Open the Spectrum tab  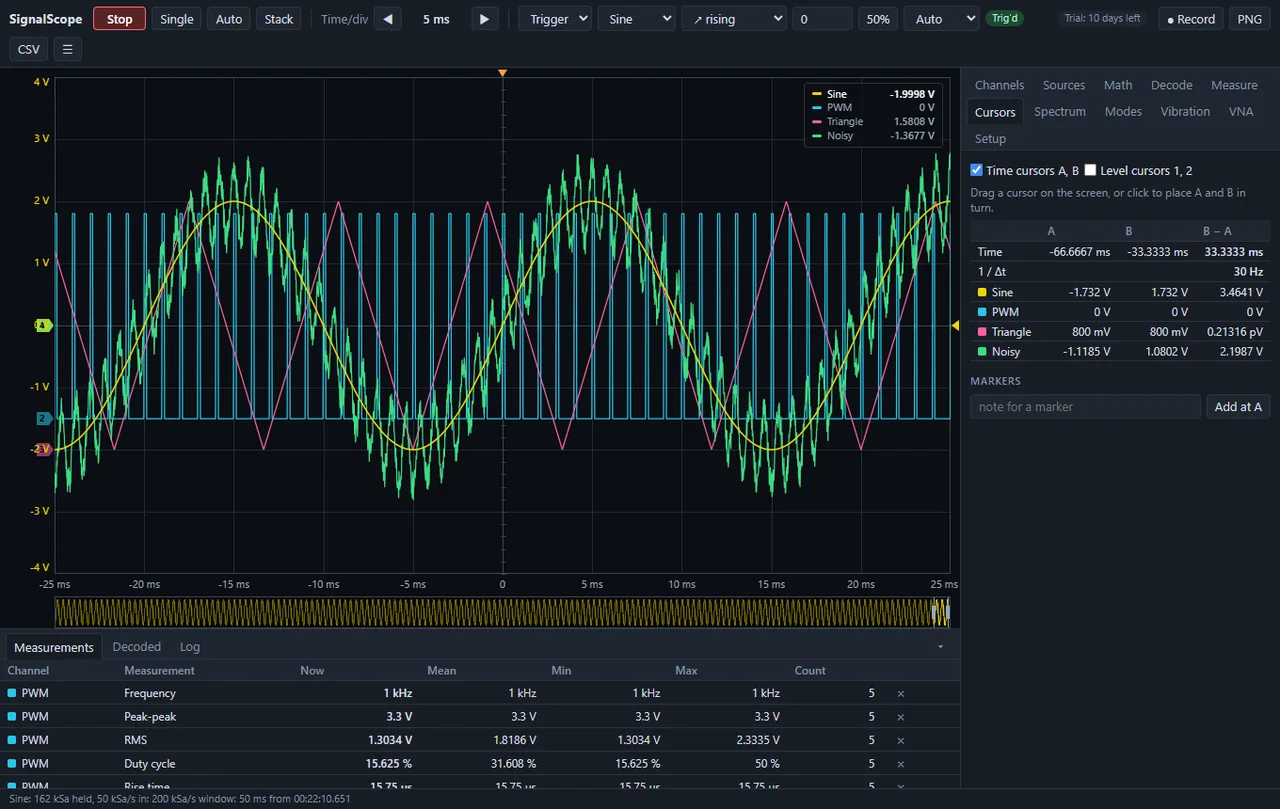(x=1060, y=111)
